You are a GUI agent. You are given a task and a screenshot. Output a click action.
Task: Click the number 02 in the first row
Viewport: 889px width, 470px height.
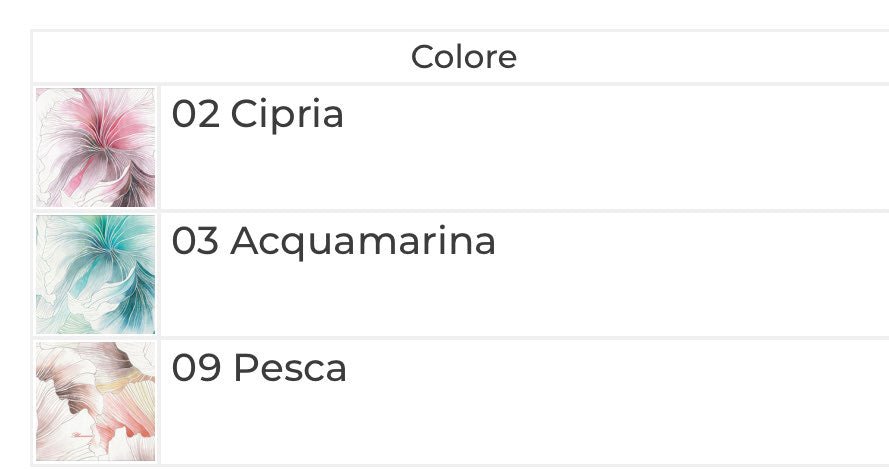coord(196,114)
